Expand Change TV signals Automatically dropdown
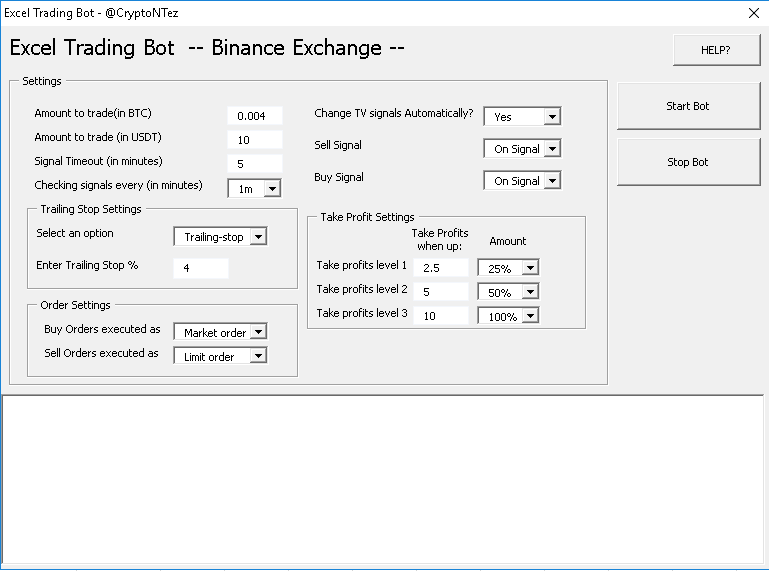Screen dimensions: 769x571 [x=552, y=117]
